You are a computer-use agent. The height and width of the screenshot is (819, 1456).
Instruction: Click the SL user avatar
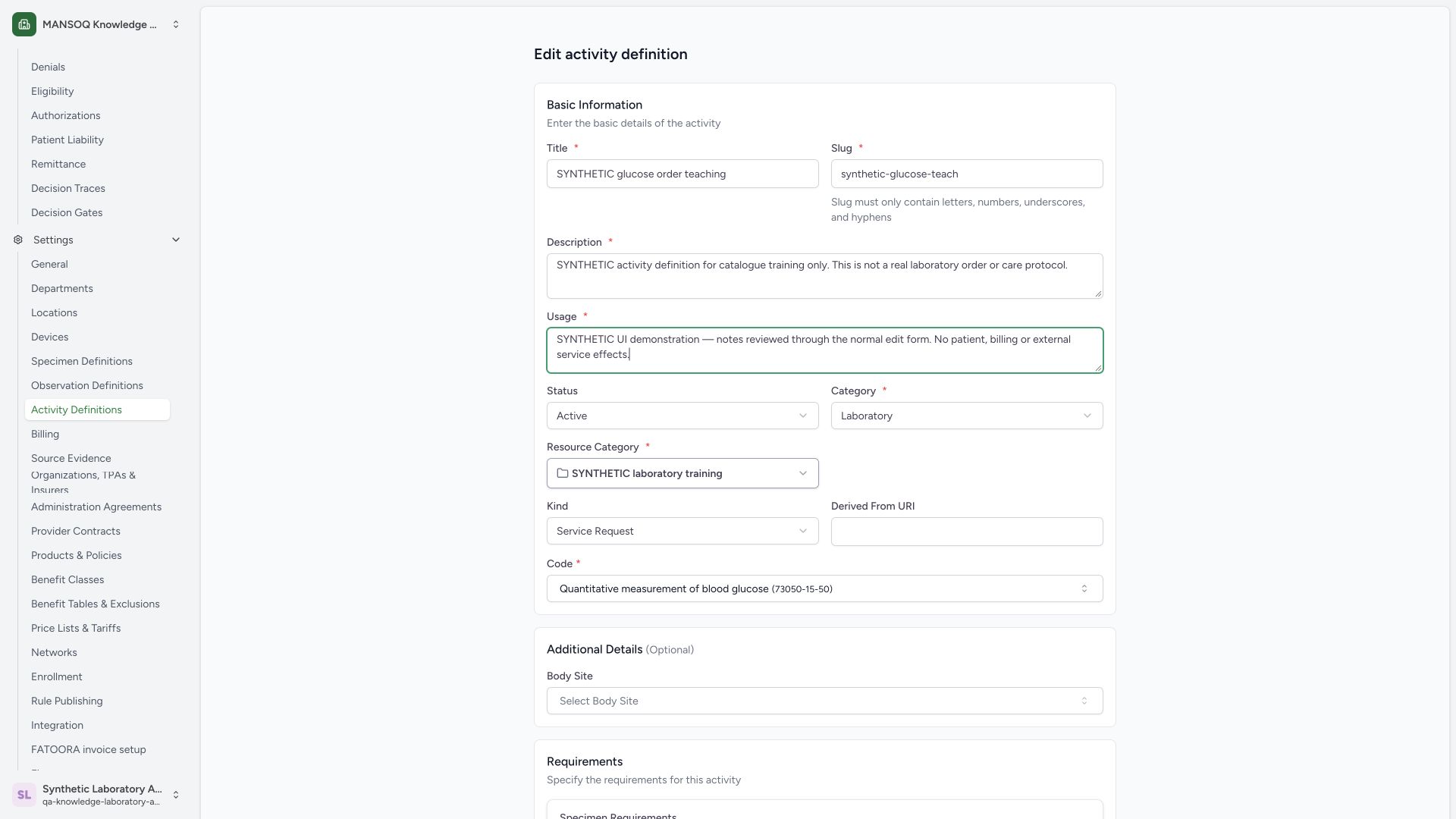click(x=24, y=795)
